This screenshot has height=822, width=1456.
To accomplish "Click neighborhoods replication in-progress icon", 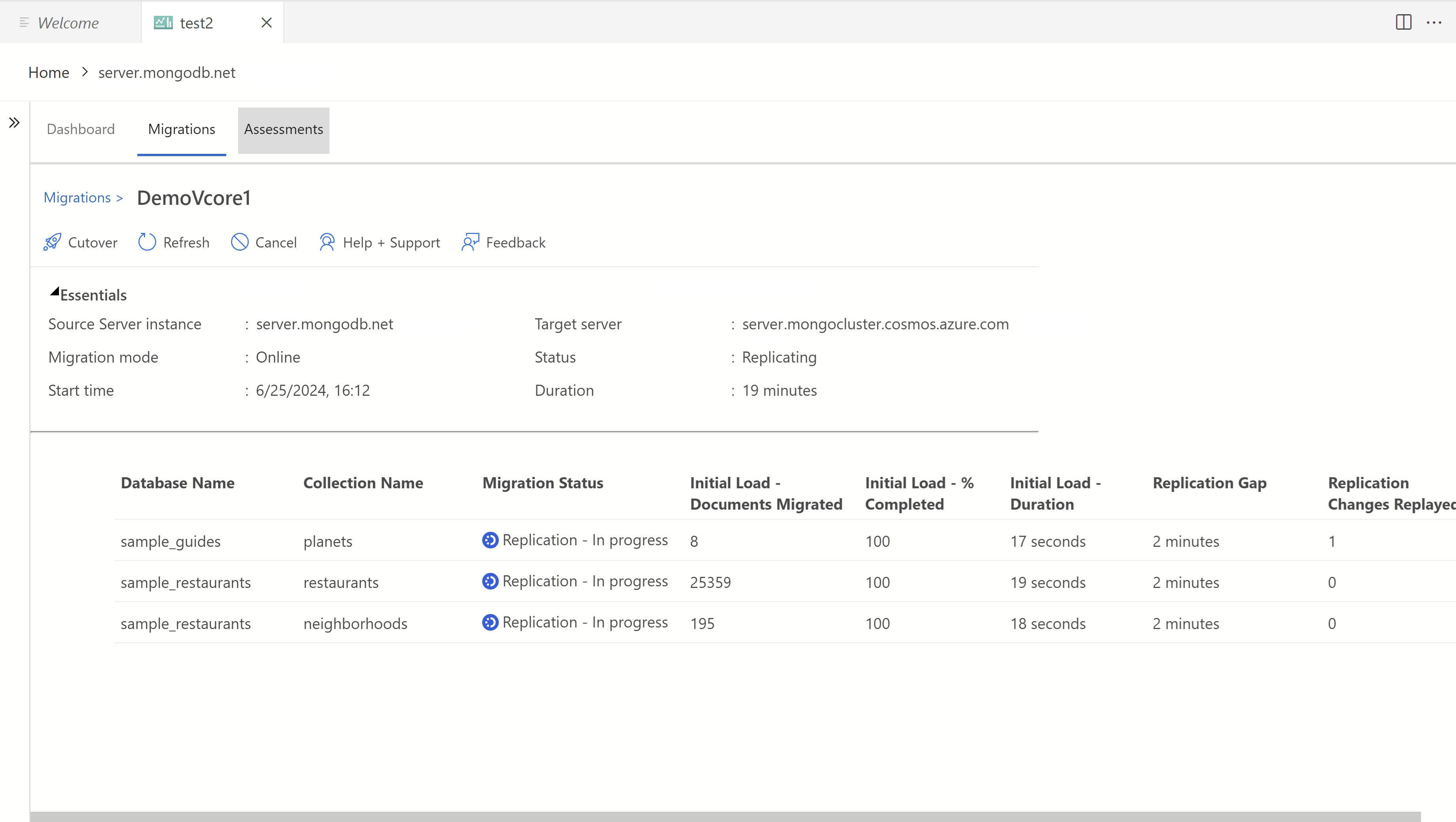I will click(490, 623).
